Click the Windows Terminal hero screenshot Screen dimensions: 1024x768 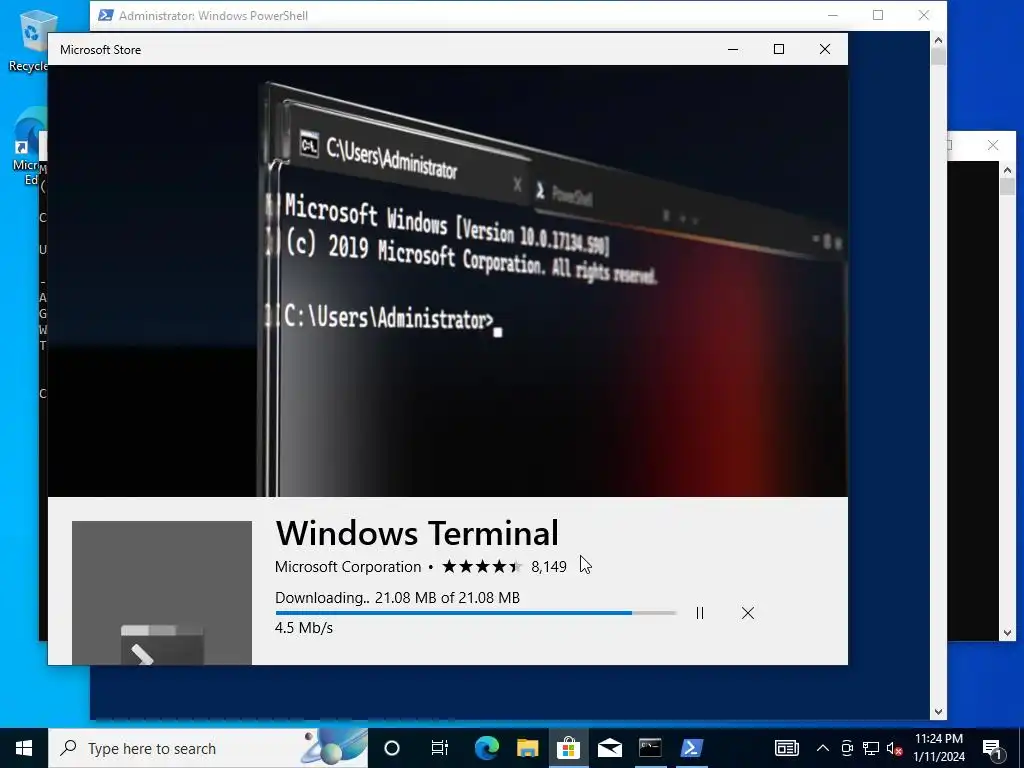(x=448, y=281)
